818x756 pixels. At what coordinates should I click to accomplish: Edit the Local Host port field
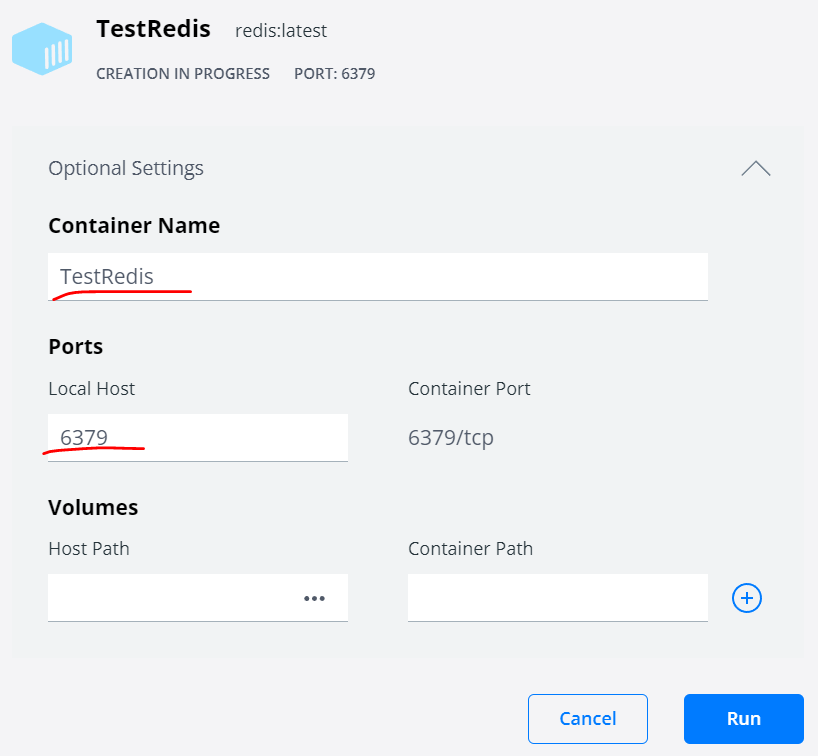(197, 437)
